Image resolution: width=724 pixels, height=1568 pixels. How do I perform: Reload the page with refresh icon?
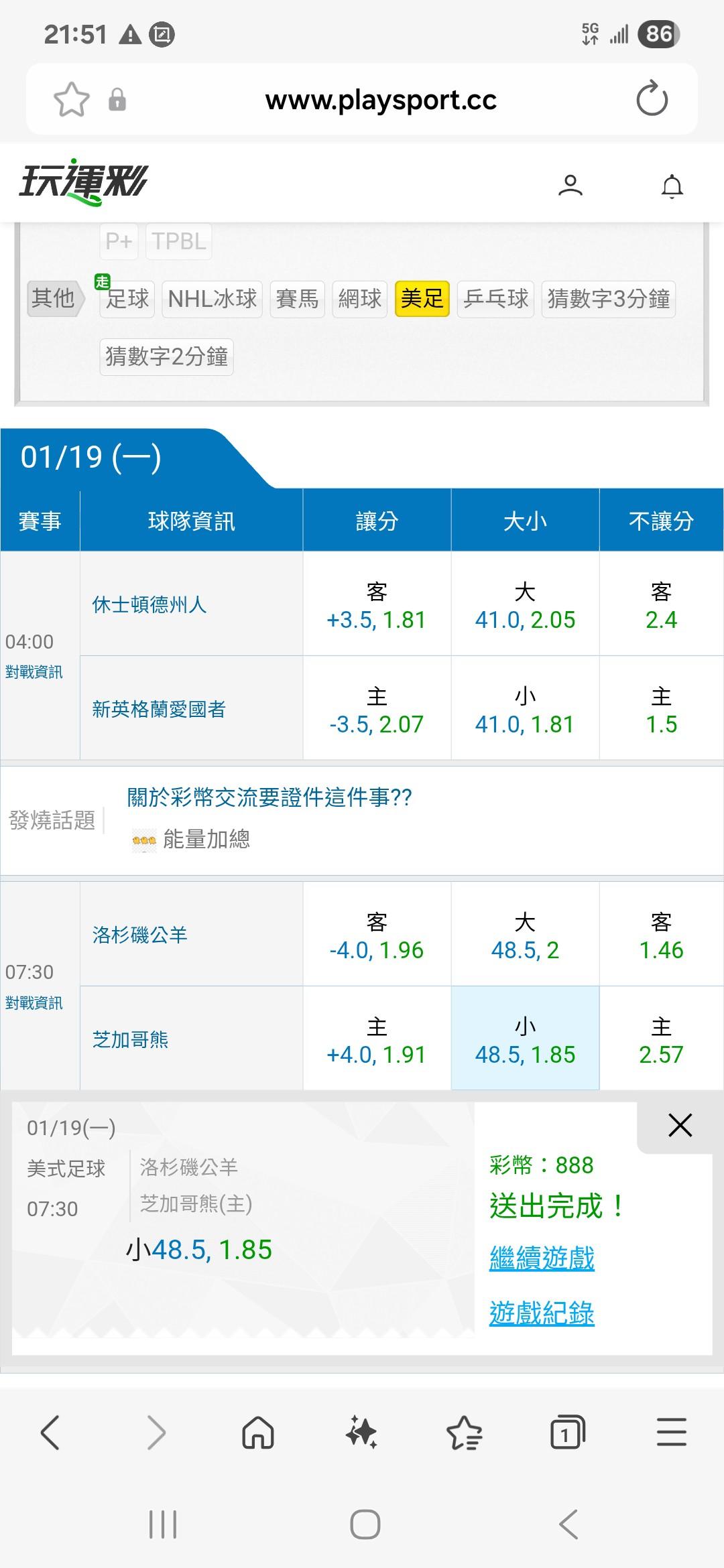tap(652, 100)
